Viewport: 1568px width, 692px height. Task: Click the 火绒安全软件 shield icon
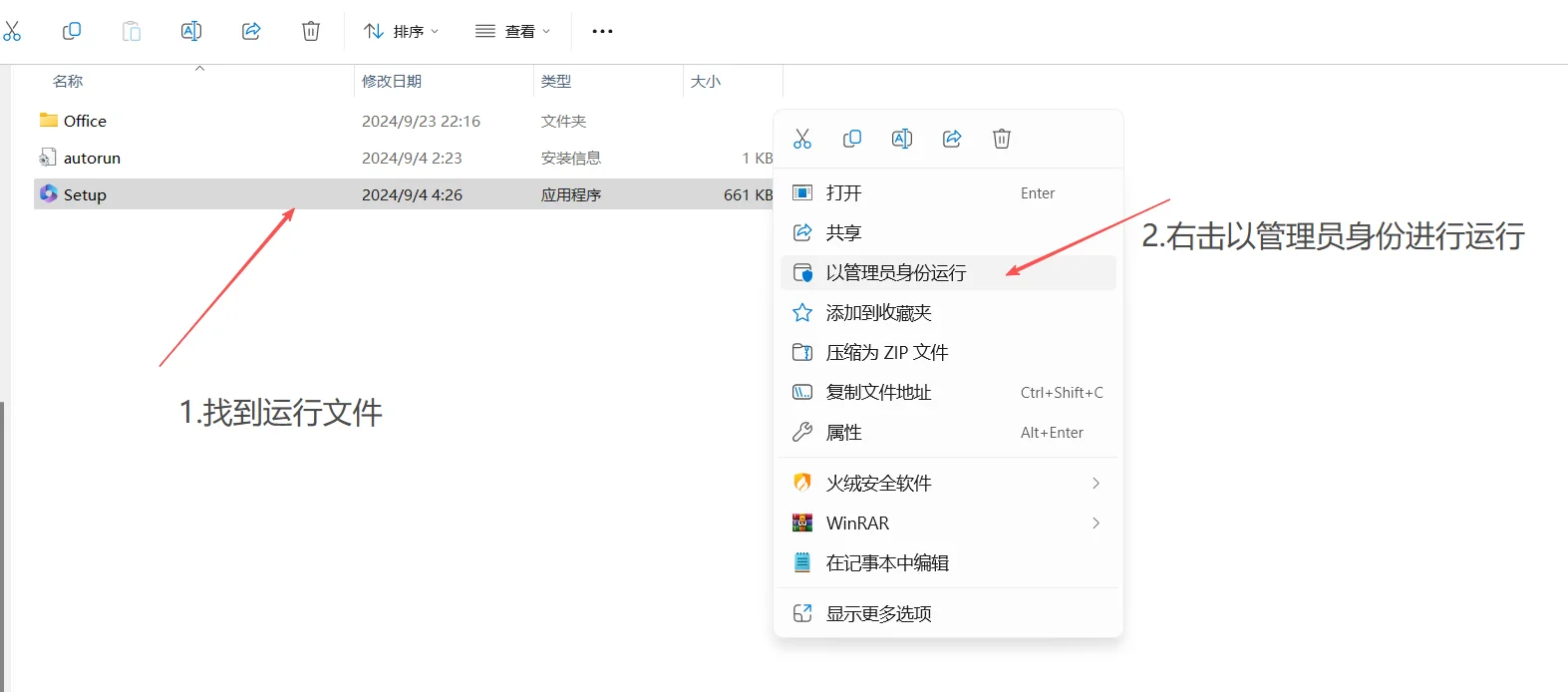pyautogui.click(x=802, y=483)
